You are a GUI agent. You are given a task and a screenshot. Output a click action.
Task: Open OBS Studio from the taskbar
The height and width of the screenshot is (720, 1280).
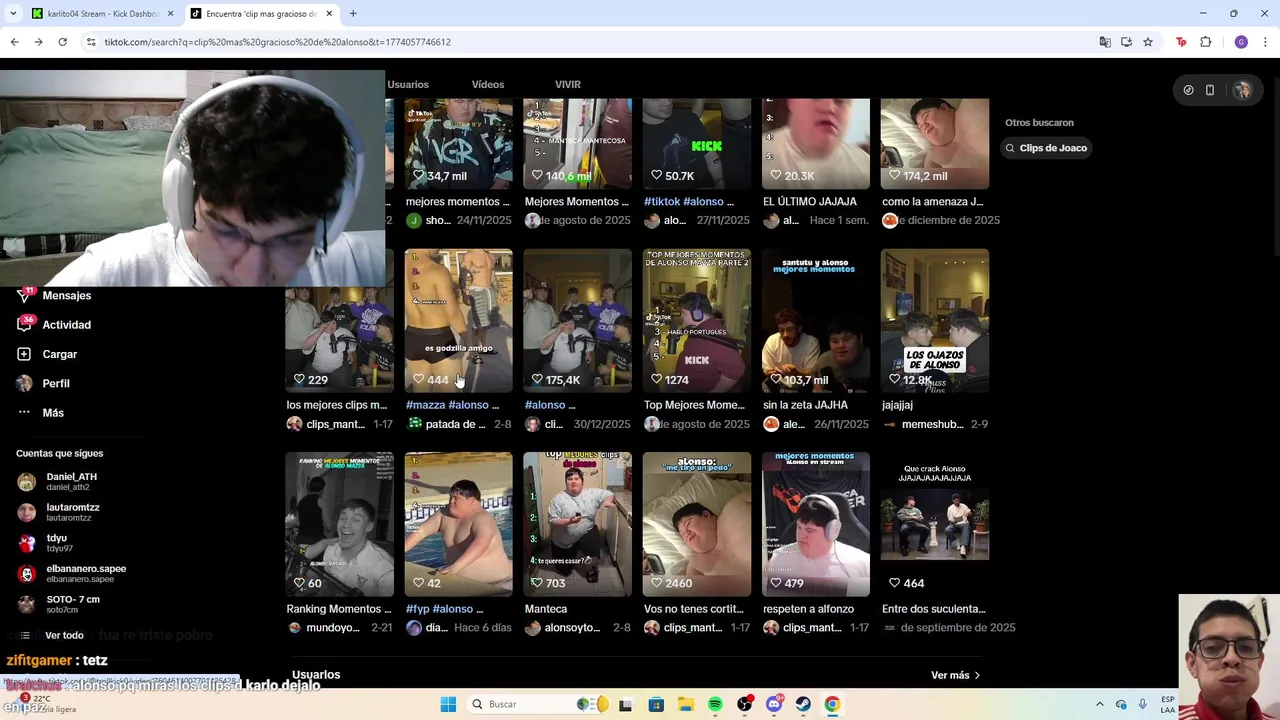pos(744,704)
